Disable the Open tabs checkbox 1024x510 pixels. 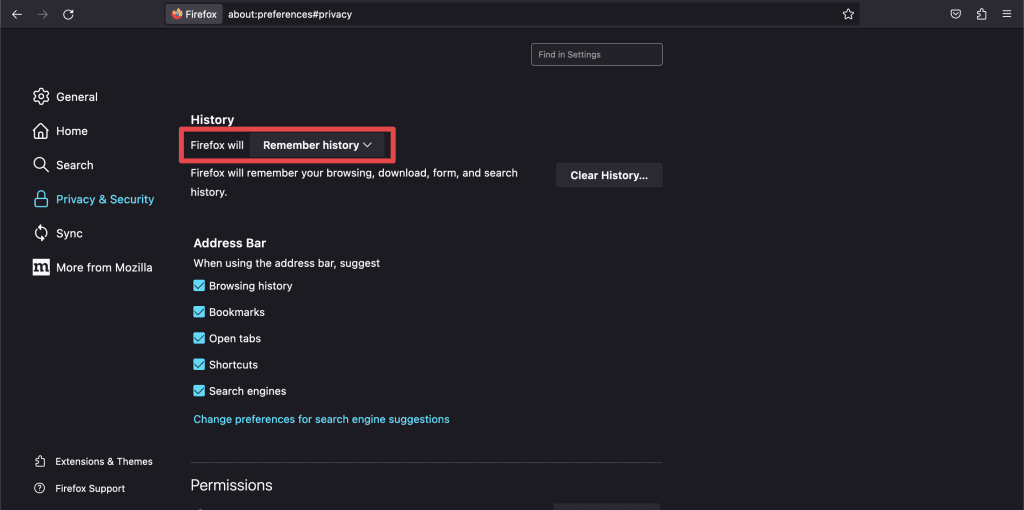click(x=199, y=338)
